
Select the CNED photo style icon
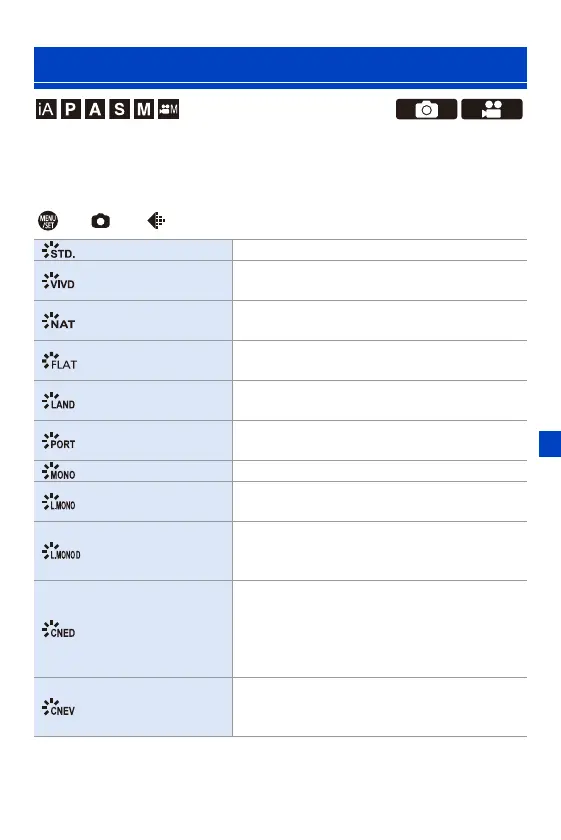point(58,629)
